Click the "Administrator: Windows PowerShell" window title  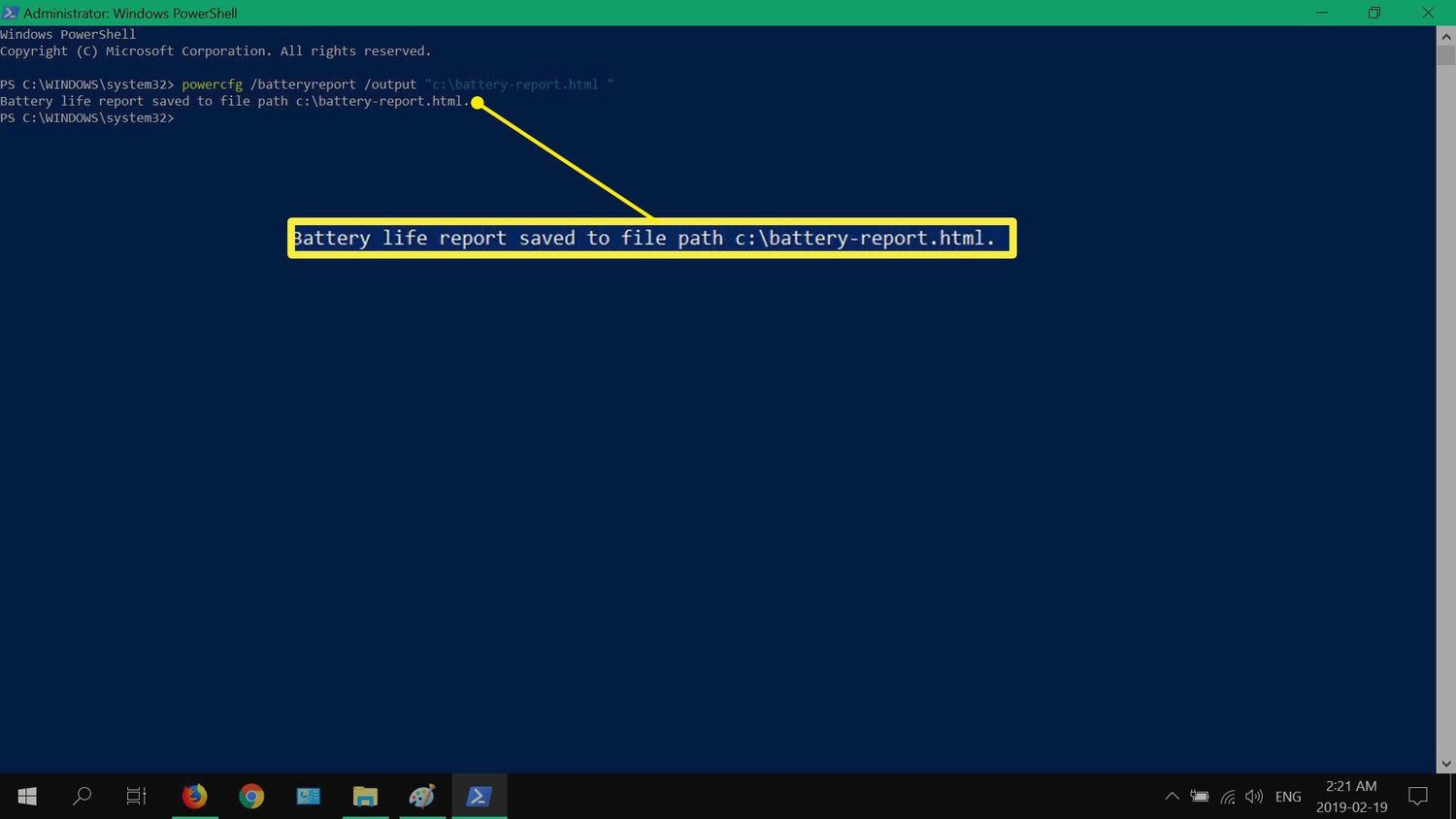tap(130, 14)
